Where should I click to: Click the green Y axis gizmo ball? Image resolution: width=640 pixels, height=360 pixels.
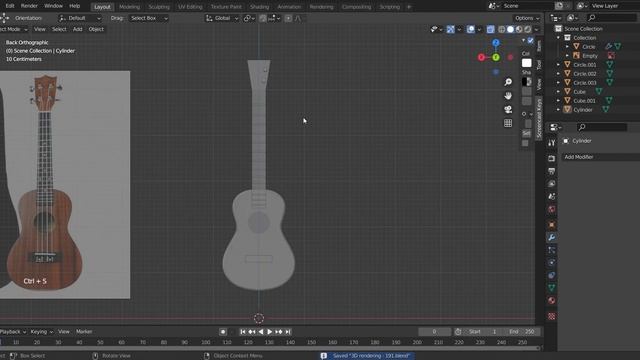coord(496,58)
